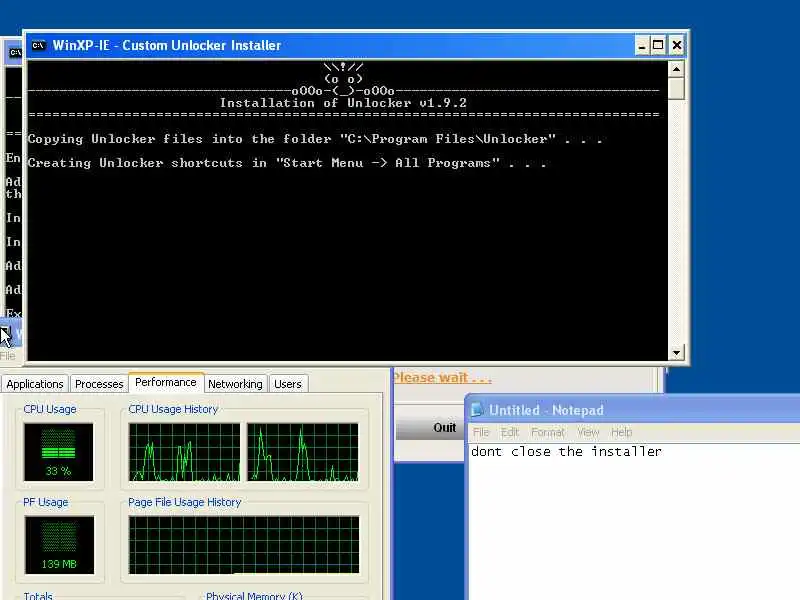Click the Untitled - Notepad title bar
800x600 pixels.
point(633,410)
